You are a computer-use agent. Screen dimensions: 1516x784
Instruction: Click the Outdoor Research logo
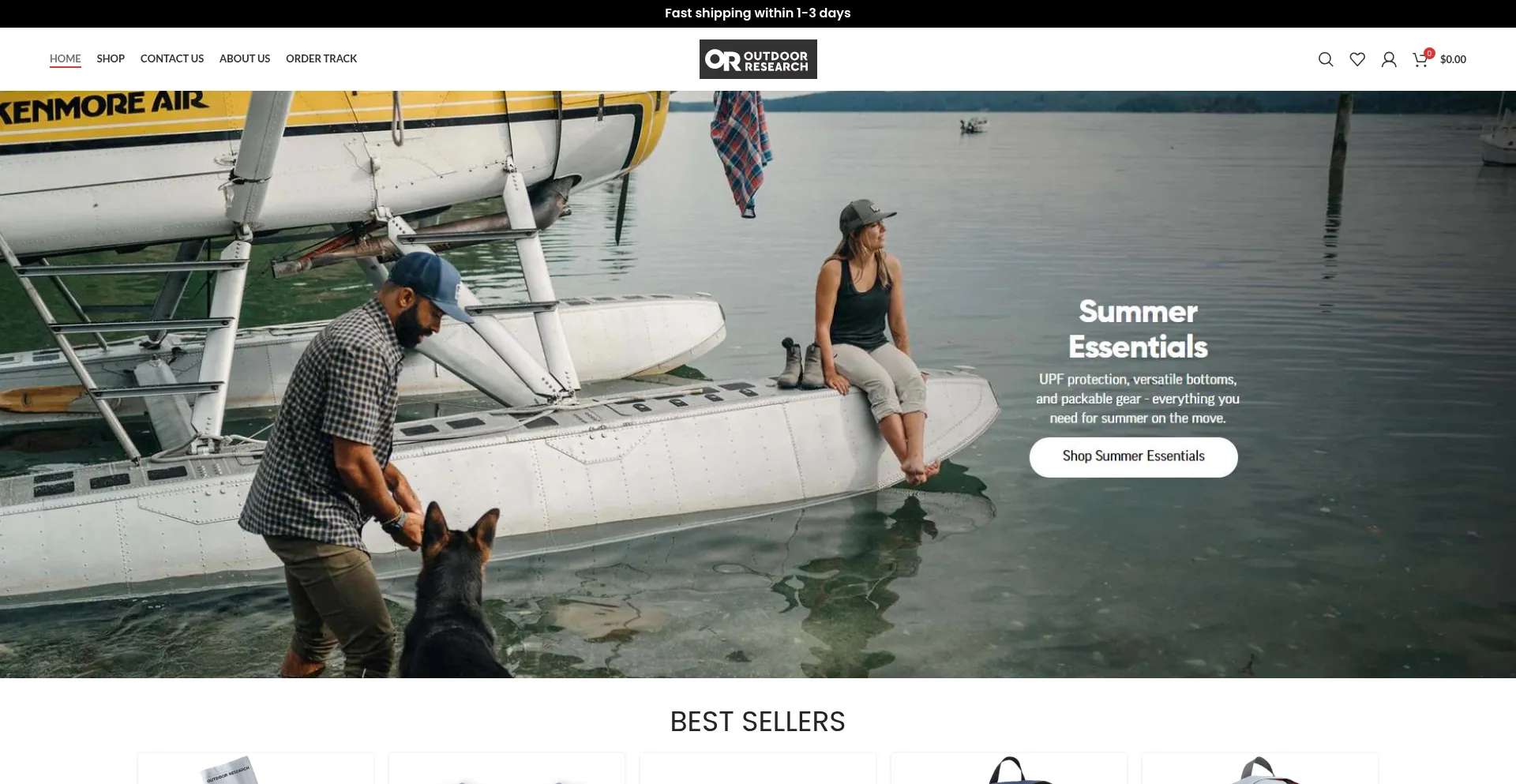[x=758, y=59]
